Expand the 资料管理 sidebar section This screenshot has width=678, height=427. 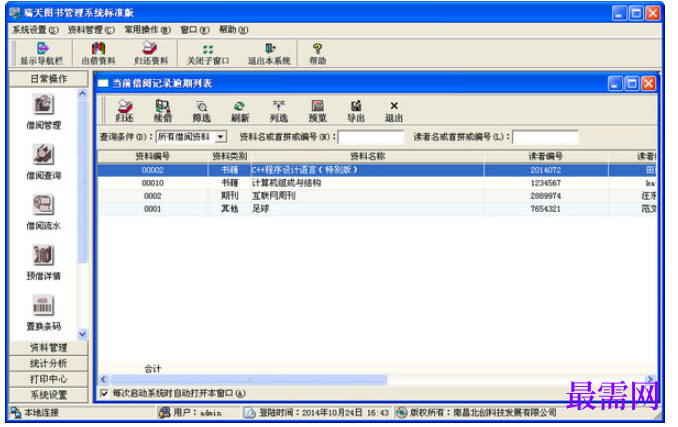coord(48,347)
